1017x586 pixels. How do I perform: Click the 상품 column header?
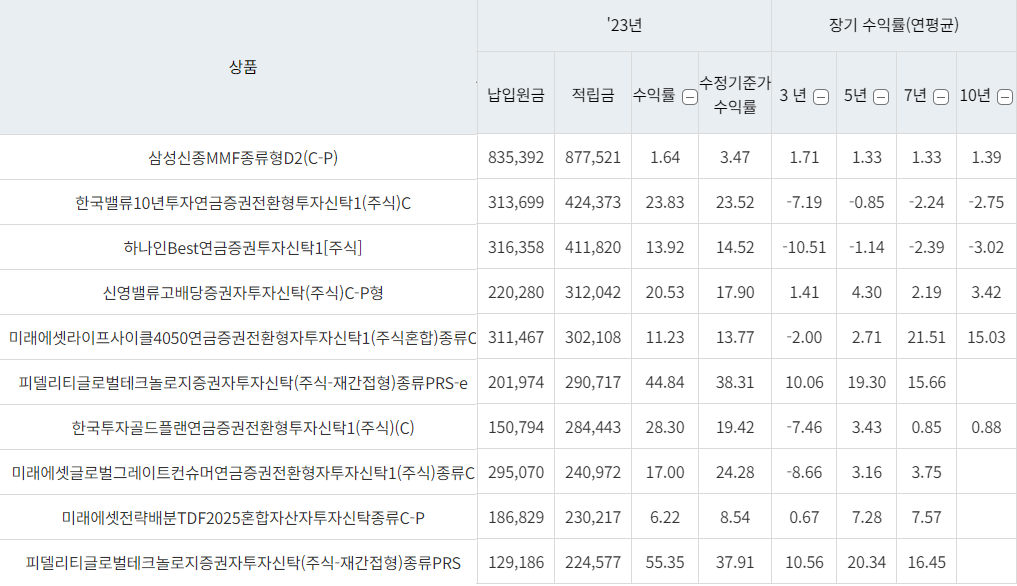(x=237, y=67)
